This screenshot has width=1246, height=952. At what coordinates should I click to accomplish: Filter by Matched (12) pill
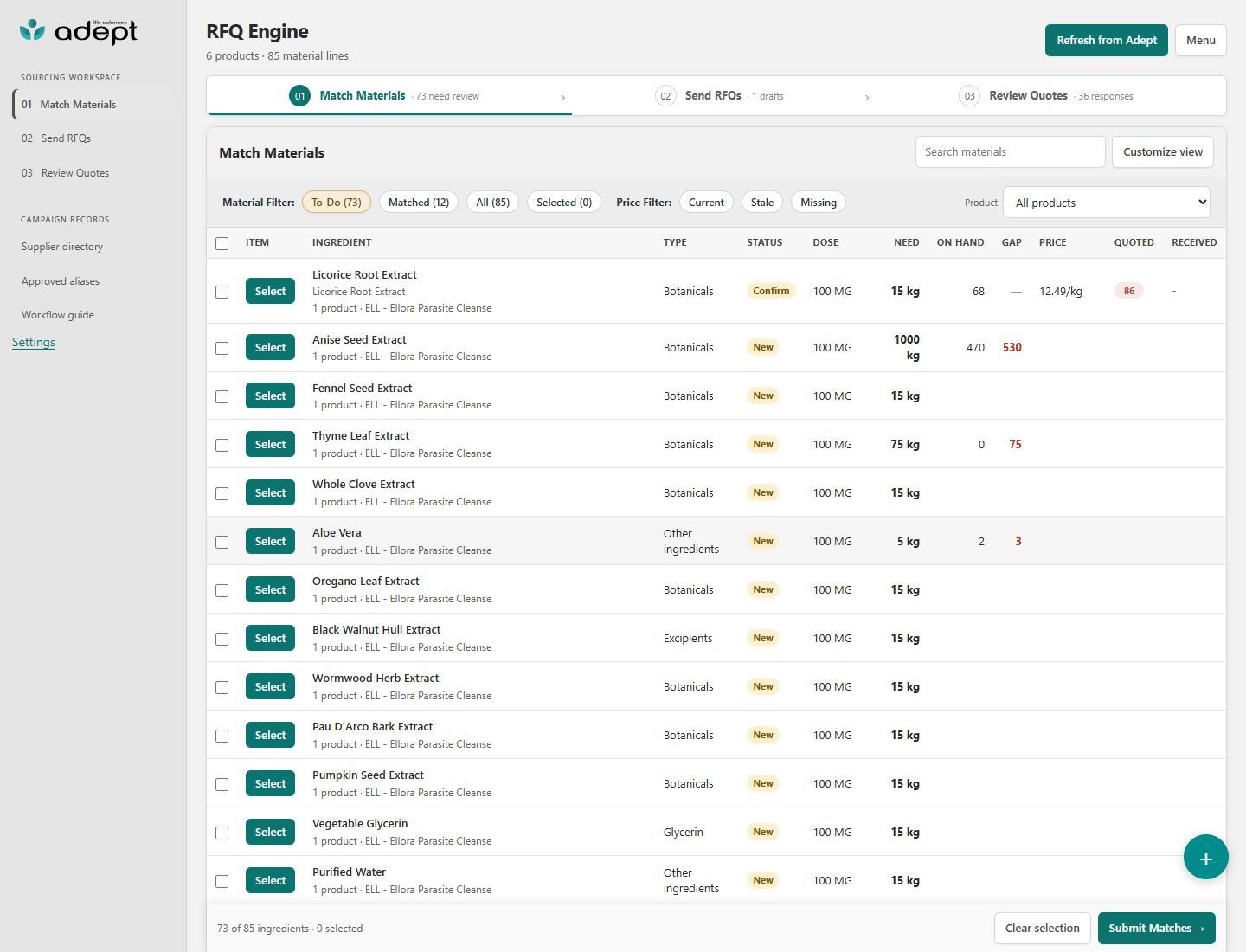coord(419,203)
